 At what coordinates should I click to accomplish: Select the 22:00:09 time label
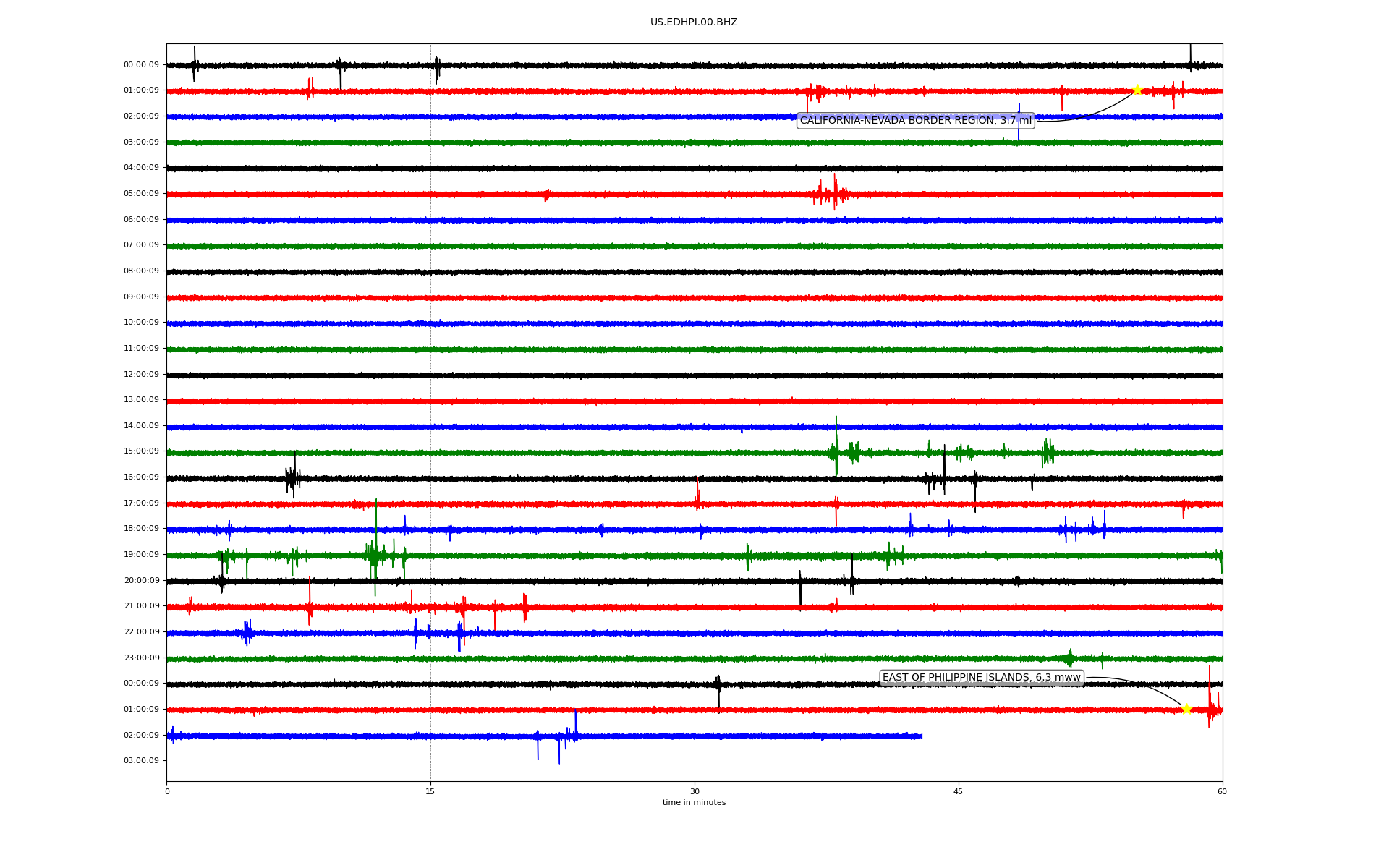tap(141, 632)
